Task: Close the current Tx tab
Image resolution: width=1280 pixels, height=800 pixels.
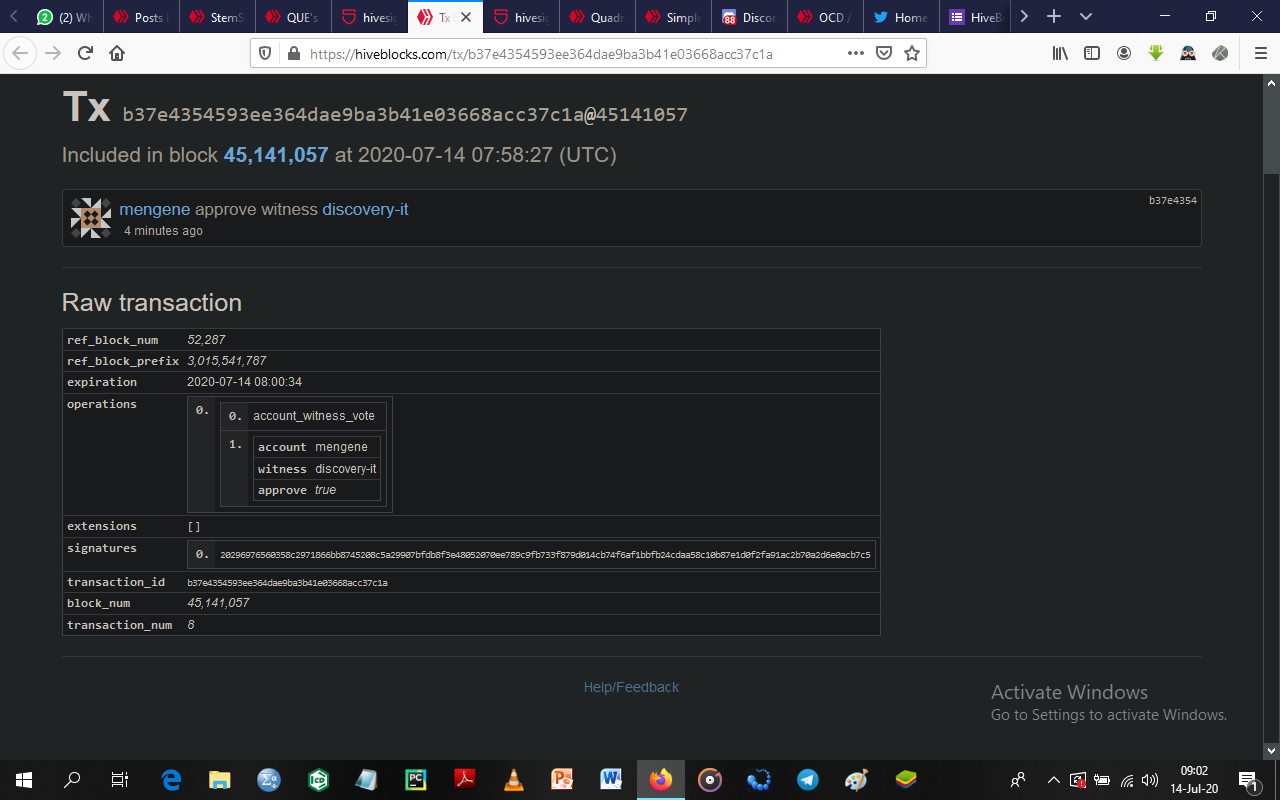Action: [x=465, y=17]
